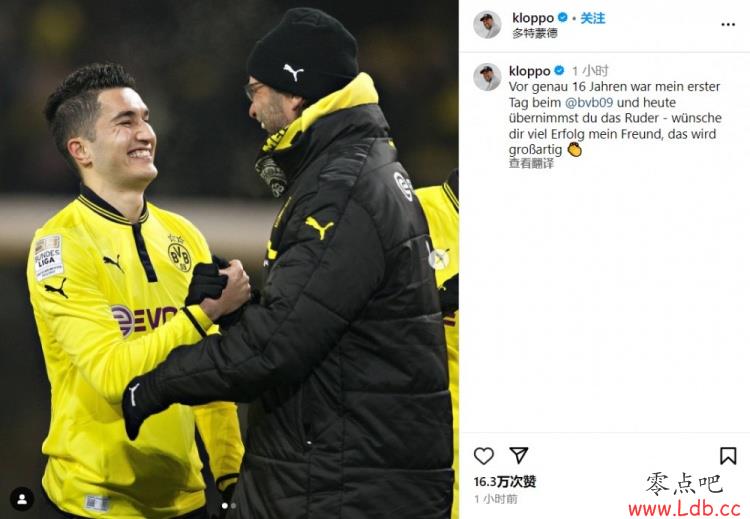Screen dimensions: 750x519
Task: Click the verified badge in post header
Action: (563, 18)
